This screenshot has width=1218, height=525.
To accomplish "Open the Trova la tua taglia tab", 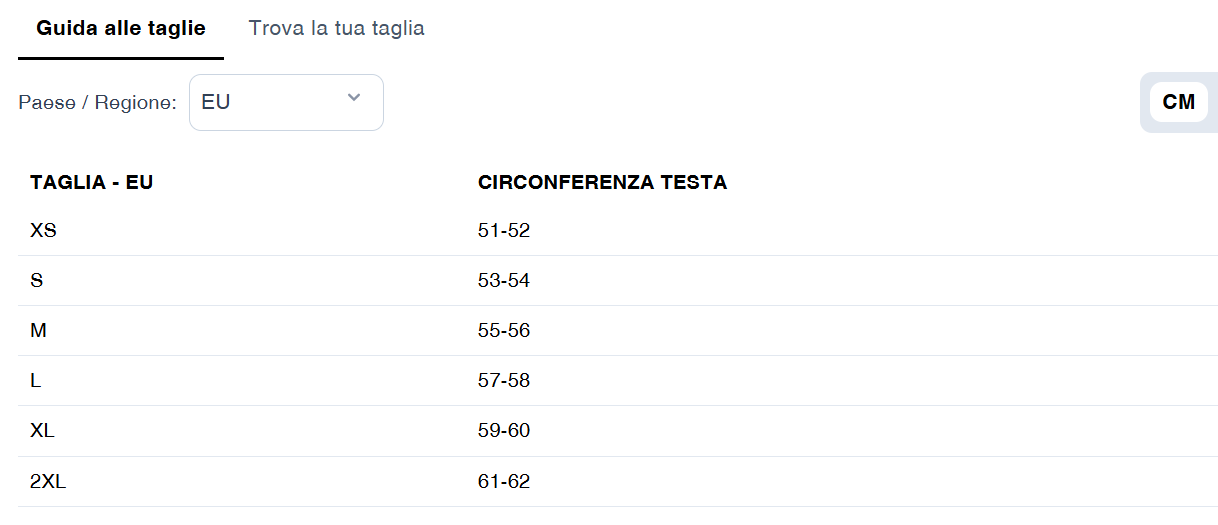I will [336, 28].
